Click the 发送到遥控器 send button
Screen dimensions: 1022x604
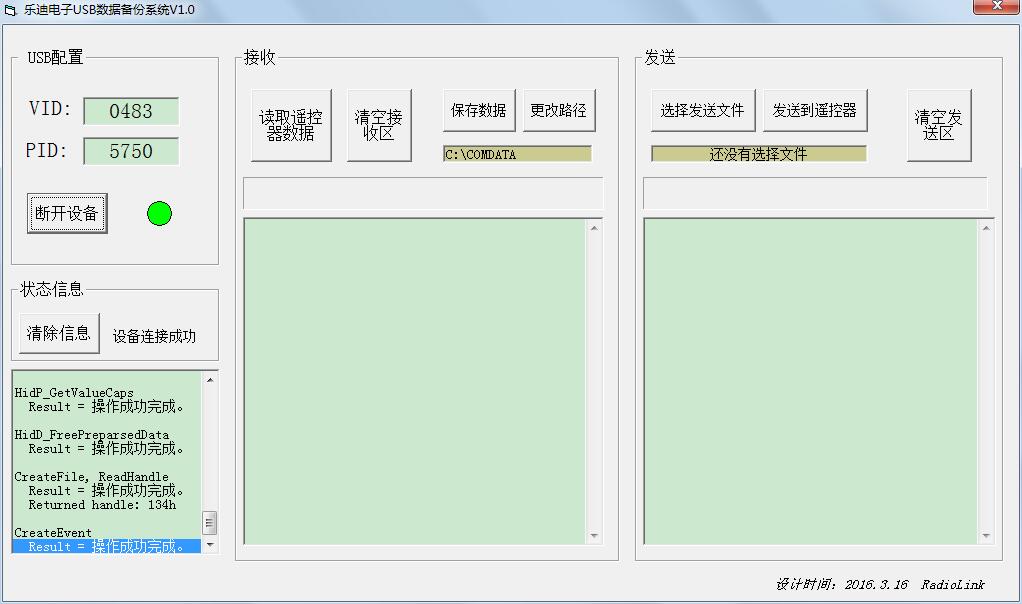[x=815, y=111]
